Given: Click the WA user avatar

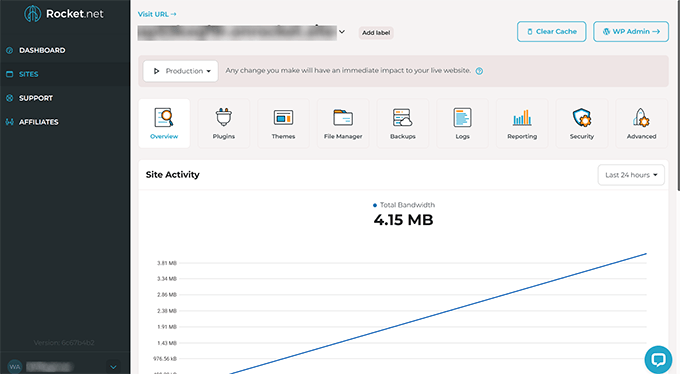Looking at the screenshot, I should point(15,367).
